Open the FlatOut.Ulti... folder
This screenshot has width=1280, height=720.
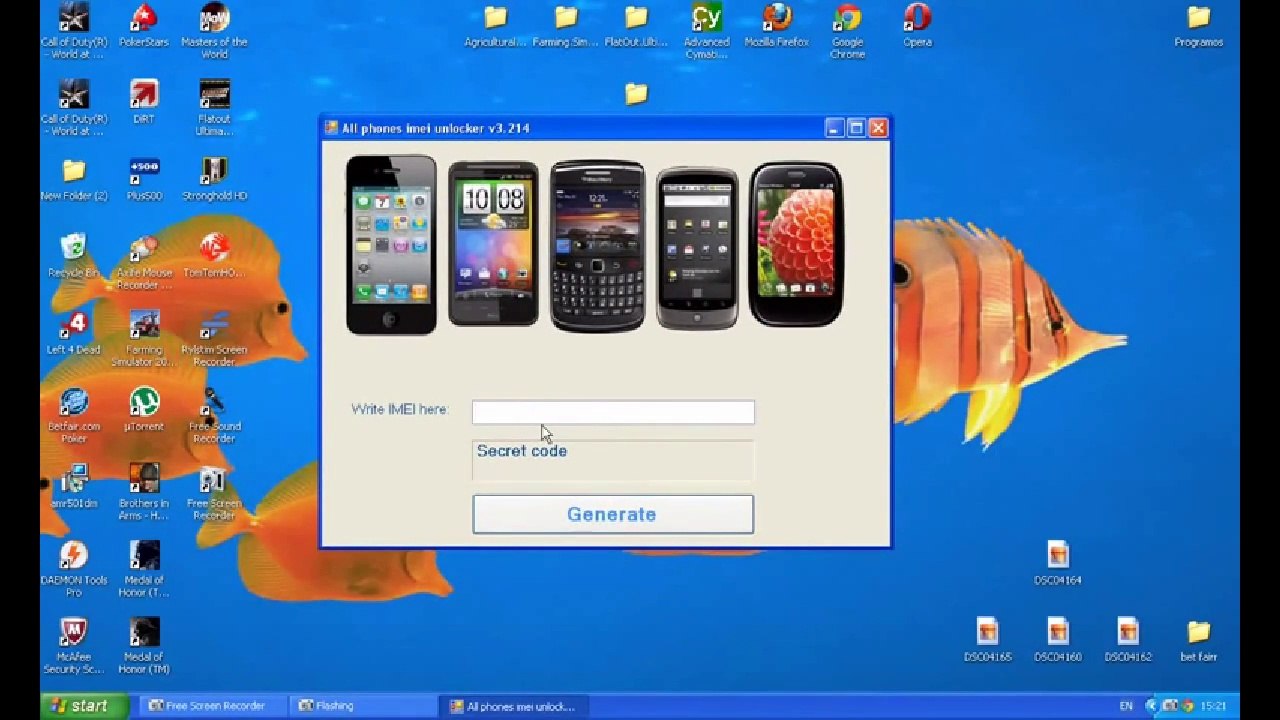click(x=636, y=26)
